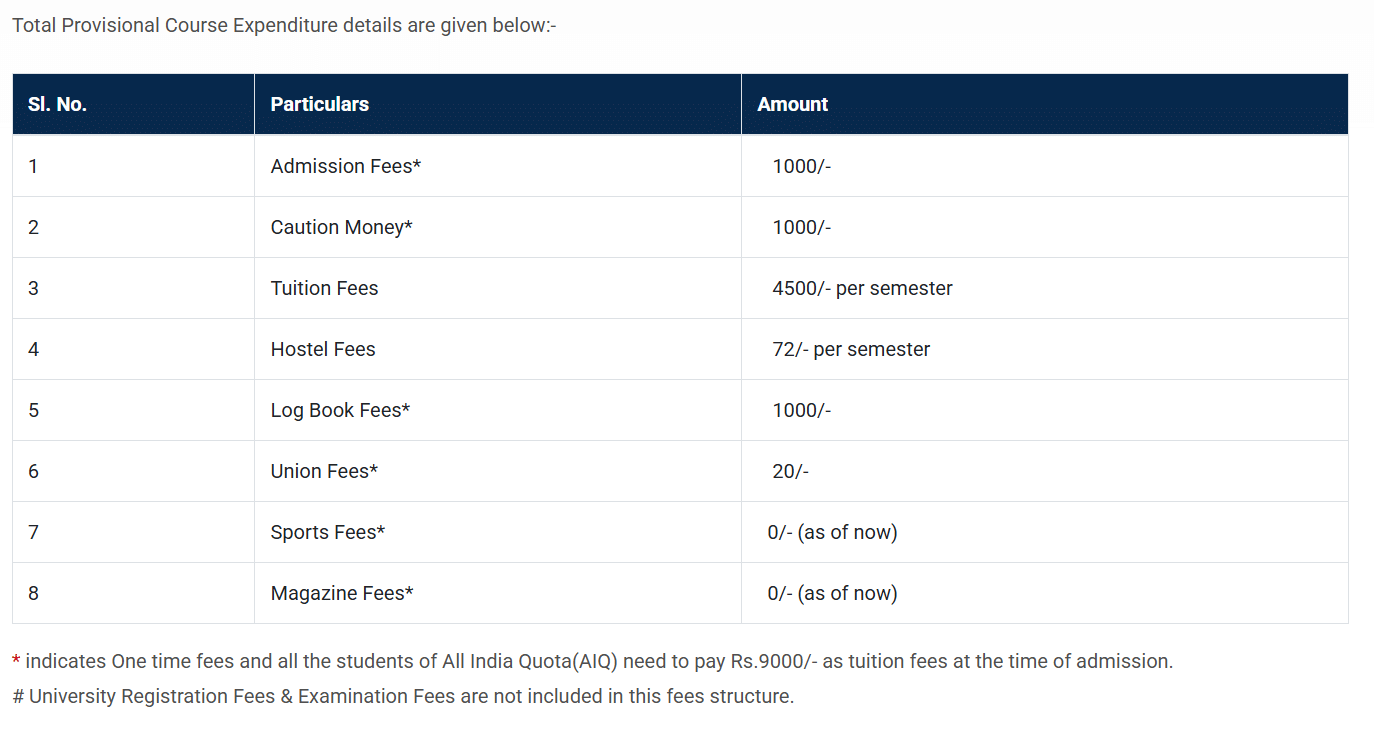
Task: Select the Log Book Fees* cell
Action: [x=340, y=410]
